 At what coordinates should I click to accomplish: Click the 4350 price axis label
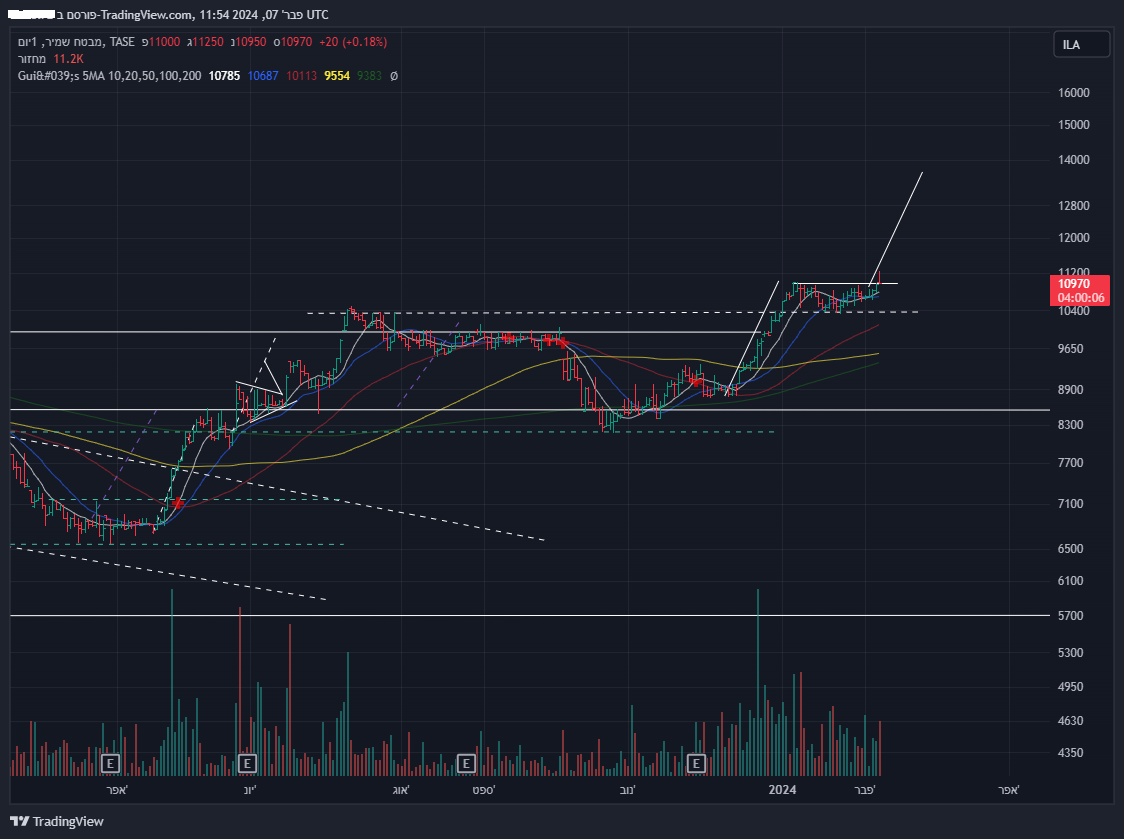[x=1071, y=753]
